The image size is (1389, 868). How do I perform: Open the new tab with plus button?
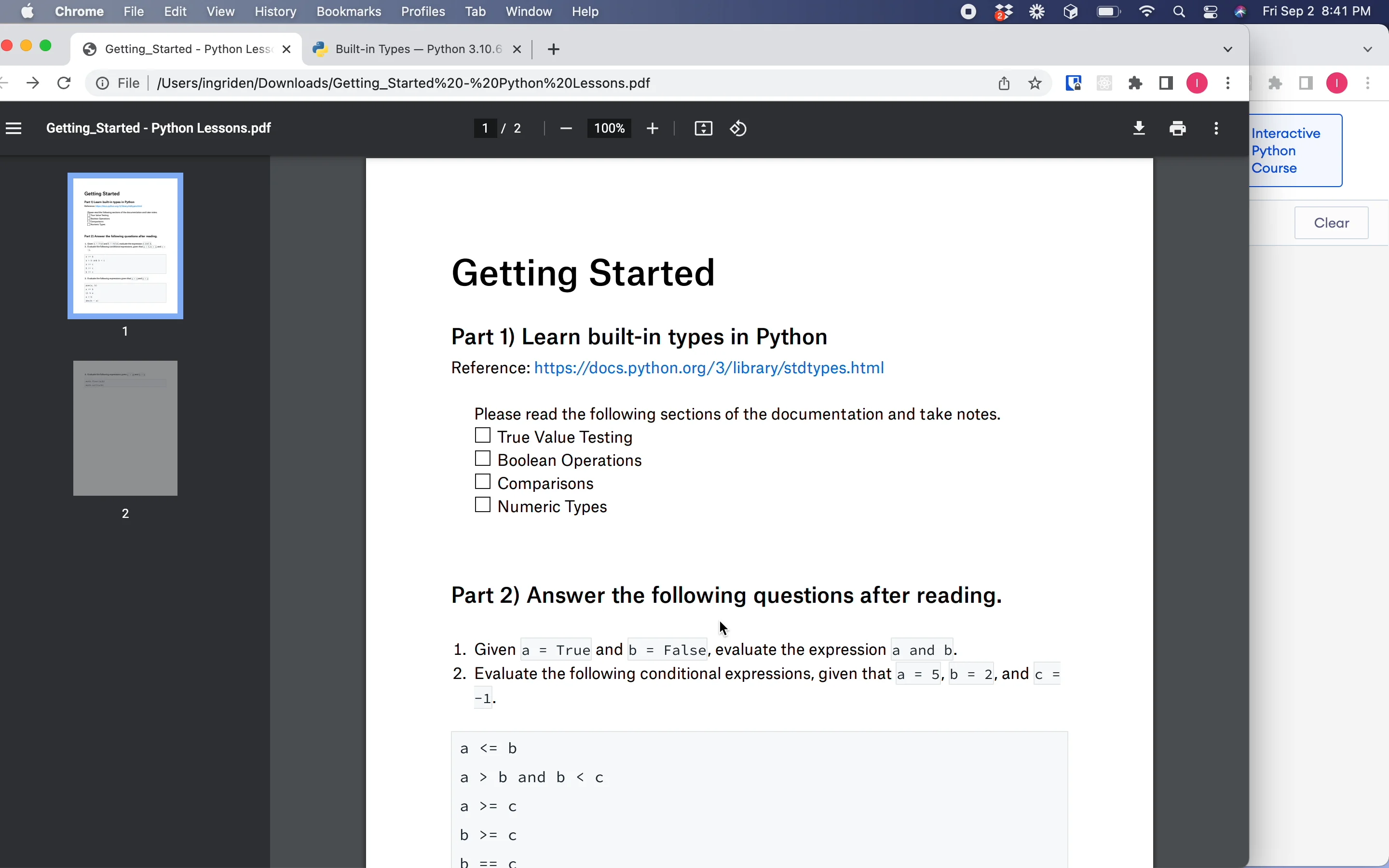[554, 49]
